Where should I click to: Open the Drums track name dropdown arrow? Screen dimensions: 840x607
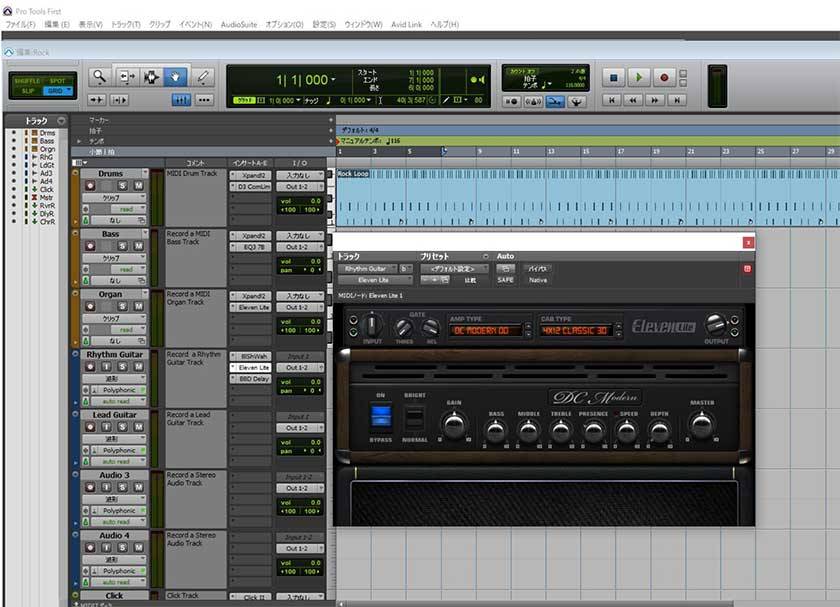point(145,173)
